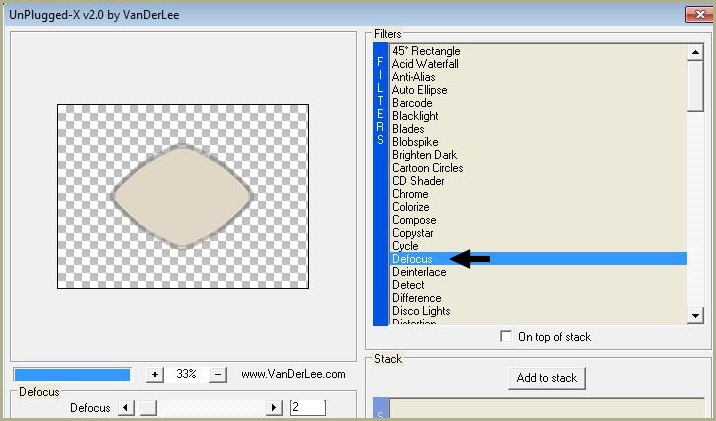Click the zoom in plus button
716x421 pixels.
pyautogui.click(x=154, y=374)
